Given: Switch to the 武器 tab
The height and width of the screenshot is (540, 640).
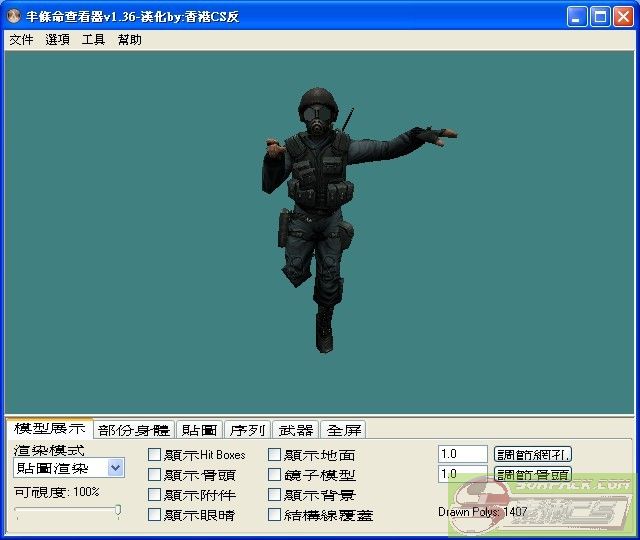Looking at the screenshot, I should coord(295,430).
